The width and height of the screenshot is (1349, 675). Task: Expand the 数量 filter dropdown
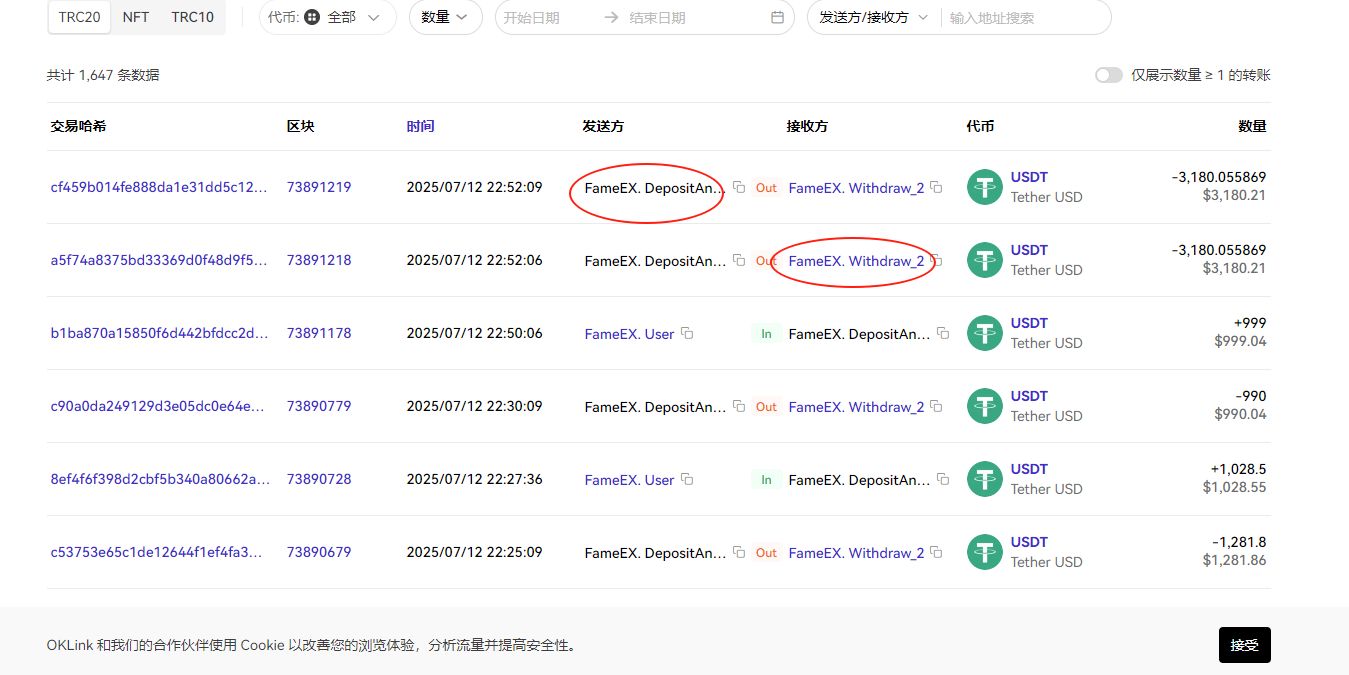click(446, 17)
